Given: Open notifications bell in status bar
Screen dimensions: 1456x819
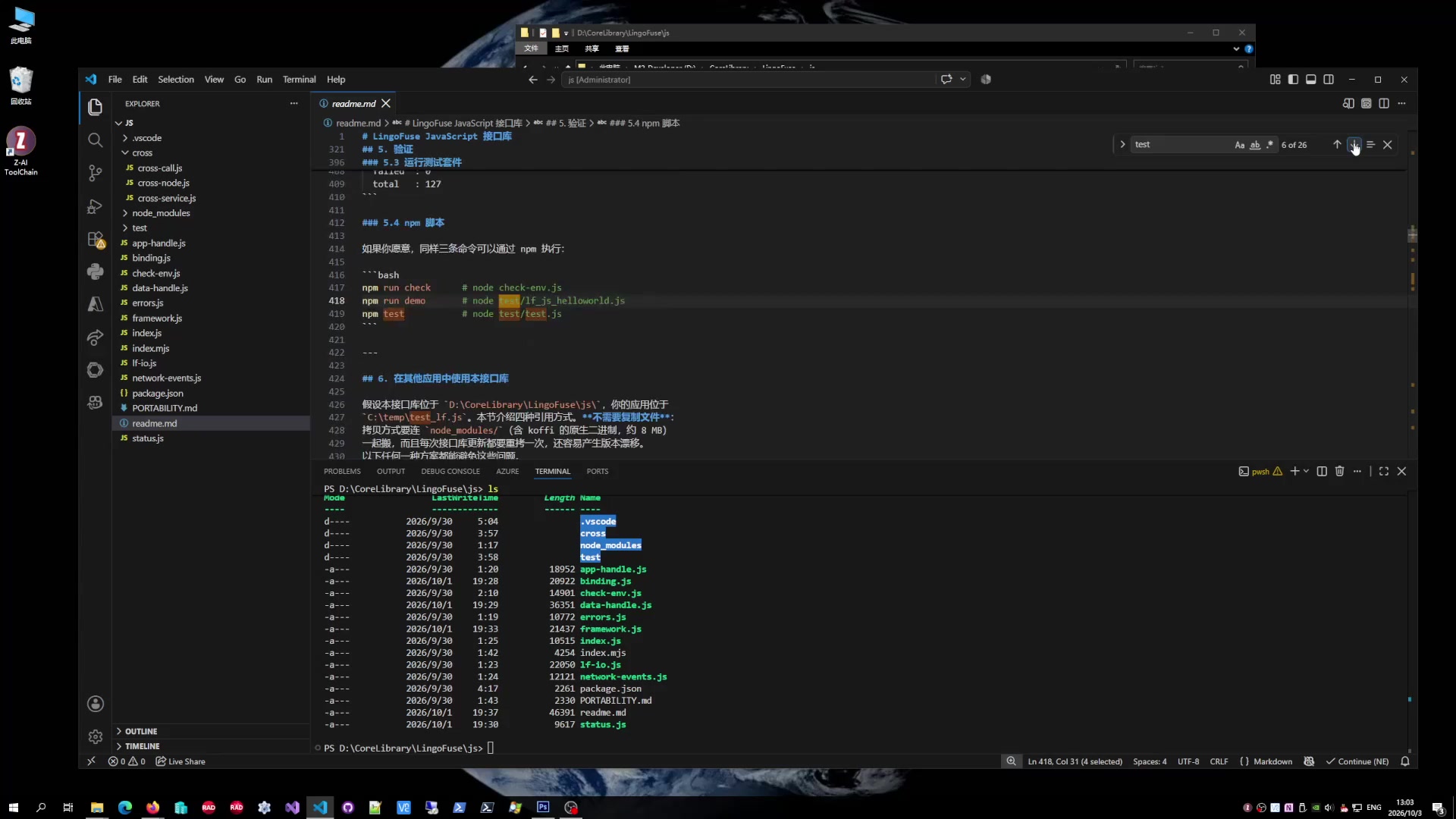Looking at the screenshot, I should 1404,761.
